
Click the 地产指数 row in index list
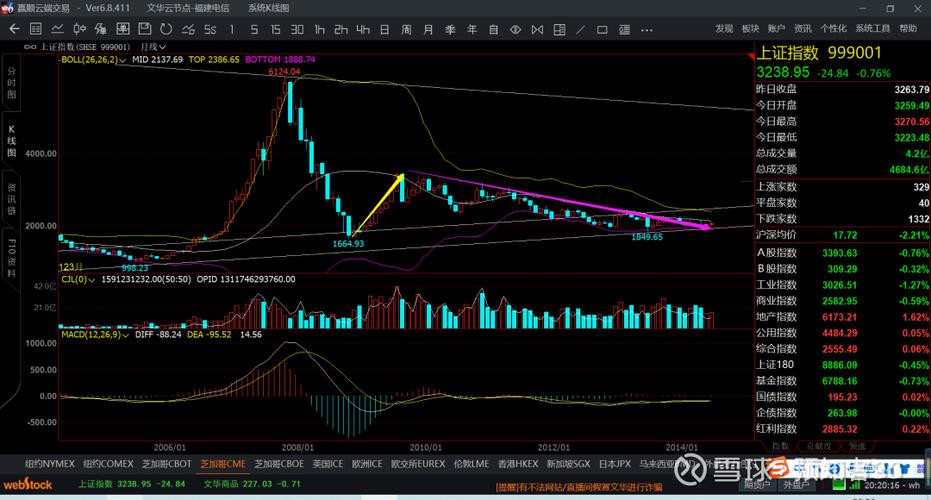(x=777, y=316)
